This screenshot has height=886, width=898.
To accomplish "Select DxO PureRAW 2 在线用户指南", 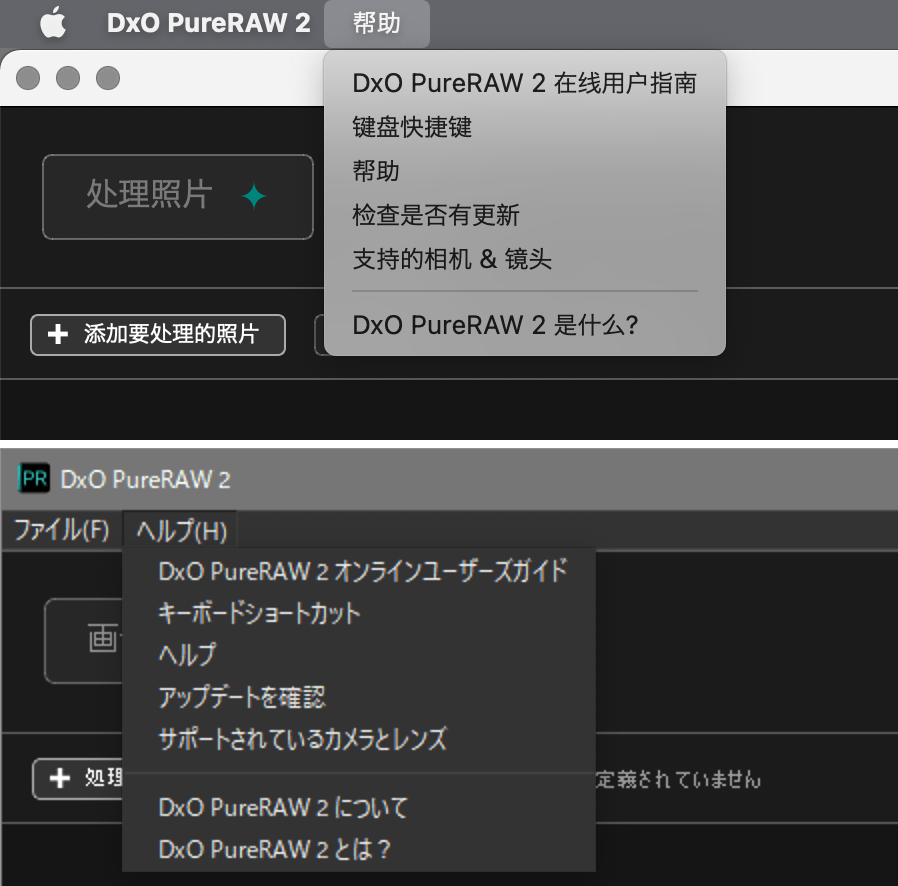I will 525,83.
